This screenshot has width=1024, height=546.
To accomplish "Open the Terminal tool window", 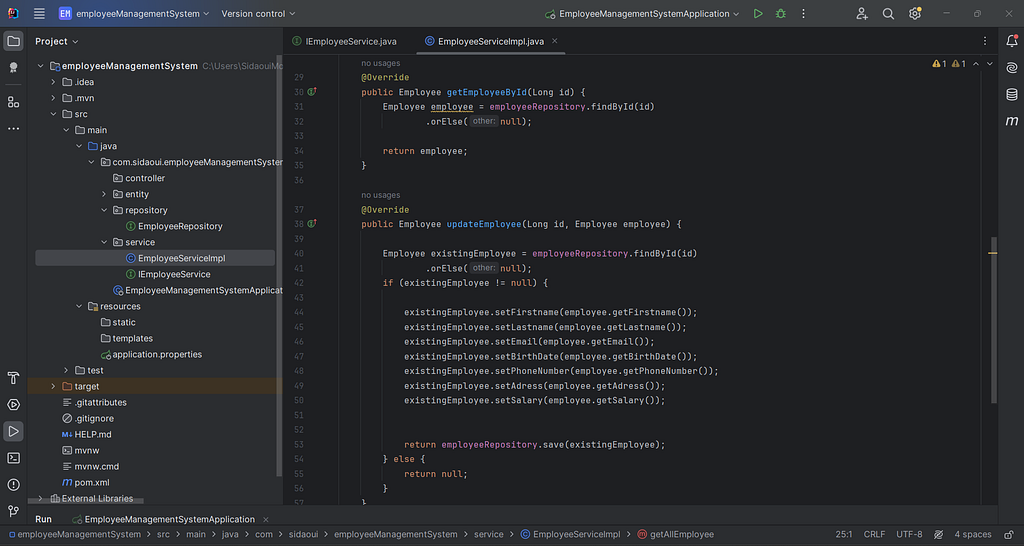I will click(x=13, y=458).
